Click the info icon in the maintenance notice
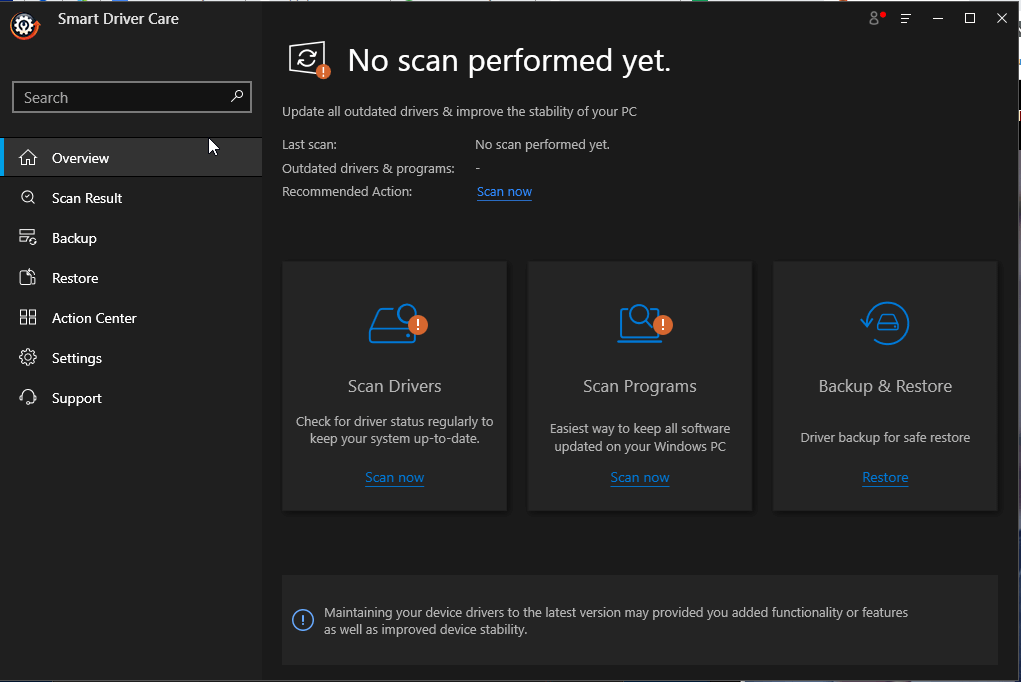 point(303,620)
